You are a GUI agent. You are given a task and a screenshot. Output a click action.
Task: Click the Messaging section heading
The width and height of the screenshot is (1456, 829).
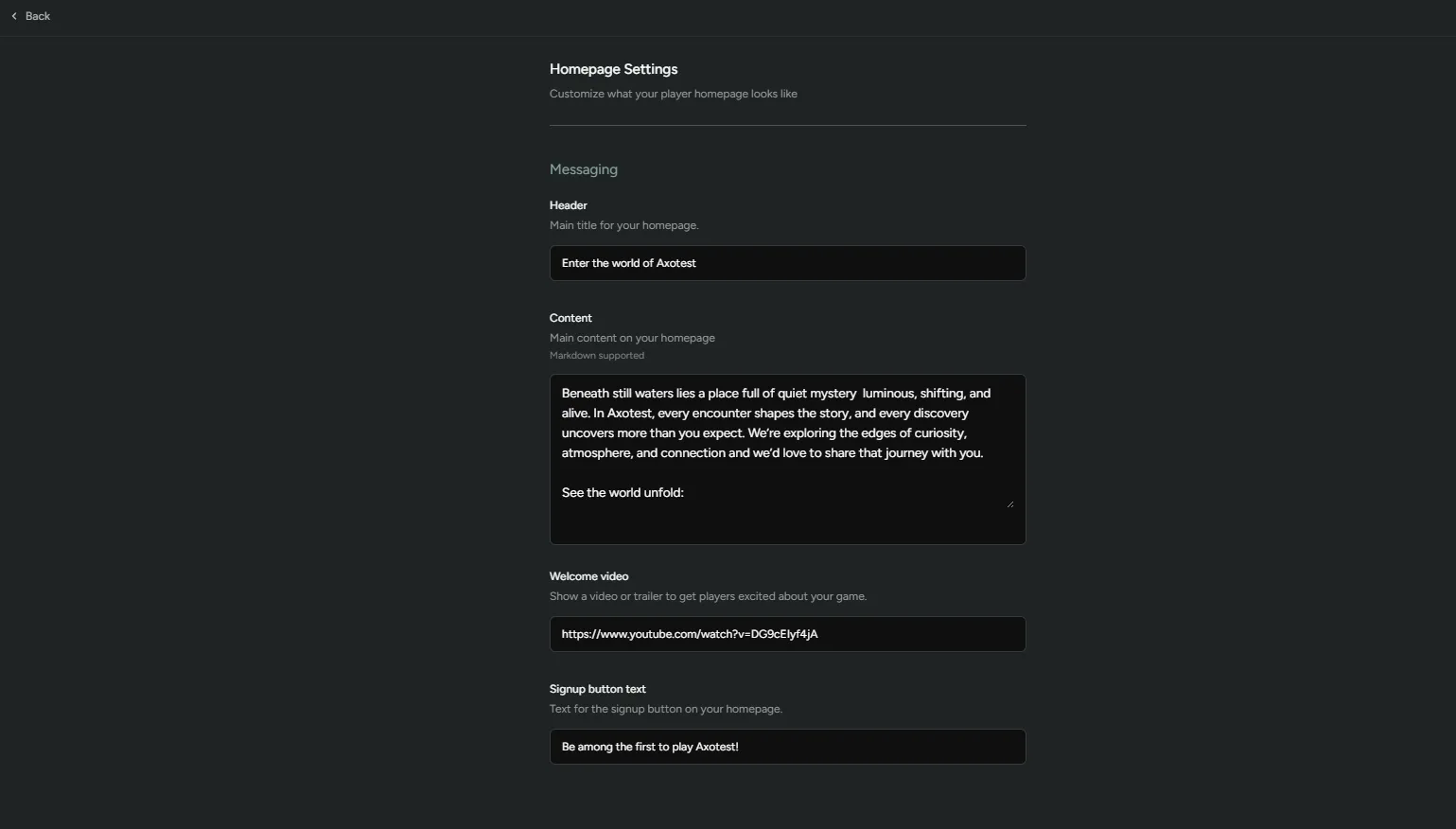(x=583, y=168)
